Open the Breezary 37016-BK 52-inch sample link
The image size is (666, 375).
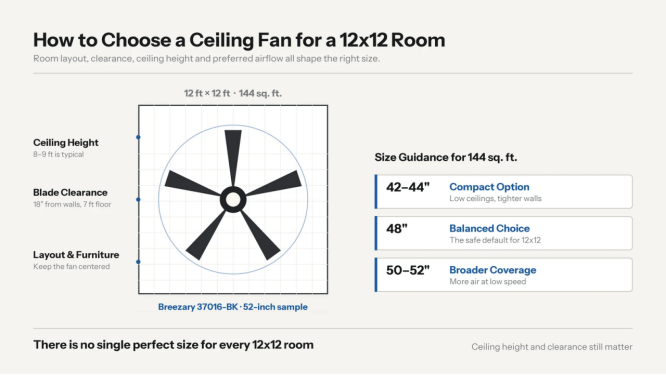coord(233,307)
